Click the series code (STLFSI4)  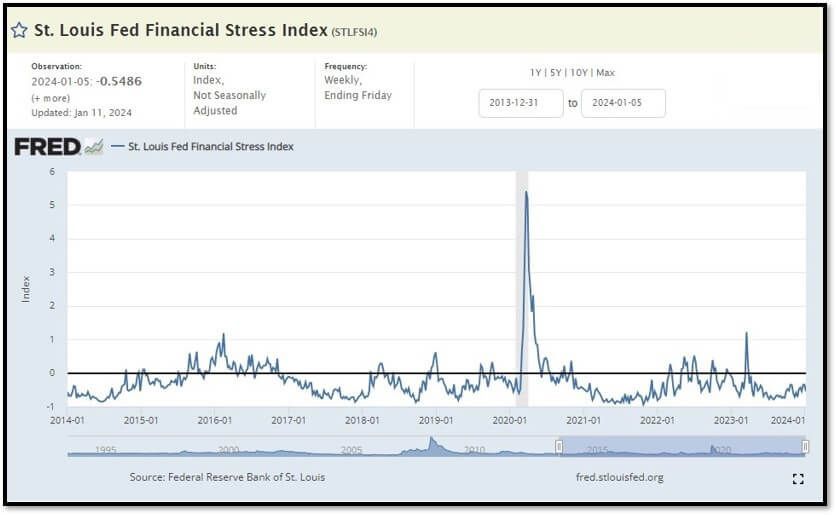tap(354, 32)
